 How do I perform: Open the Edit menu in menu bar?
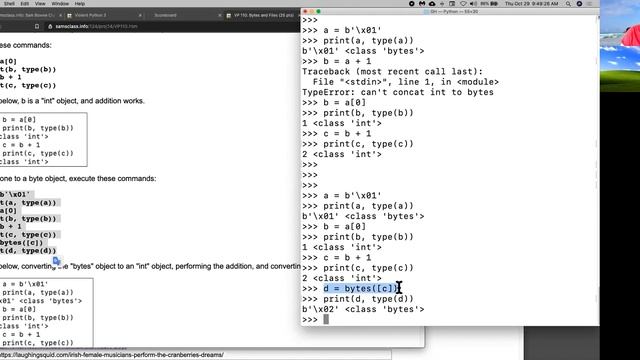[25, 4]
